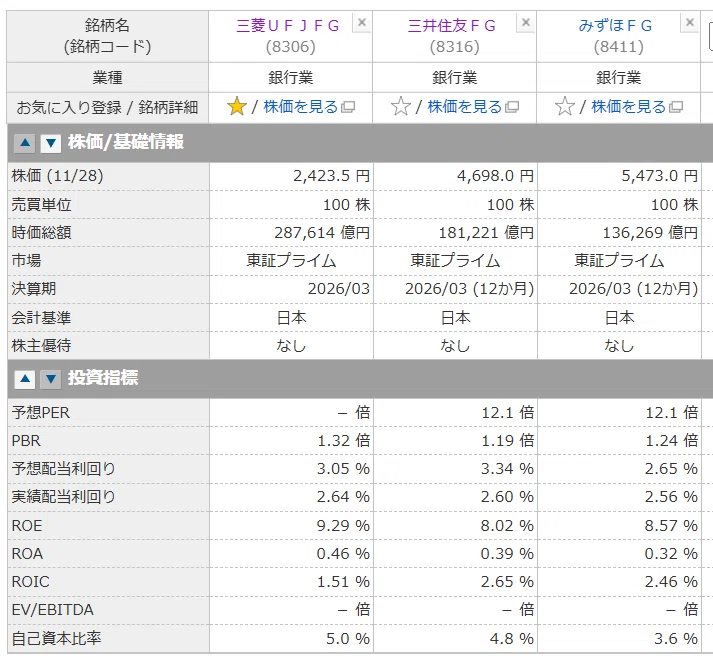Click the 銘柄名 (銘柄コード) header cell
The width and height of the screenshot is (713, 660).
tap(107, 36)
